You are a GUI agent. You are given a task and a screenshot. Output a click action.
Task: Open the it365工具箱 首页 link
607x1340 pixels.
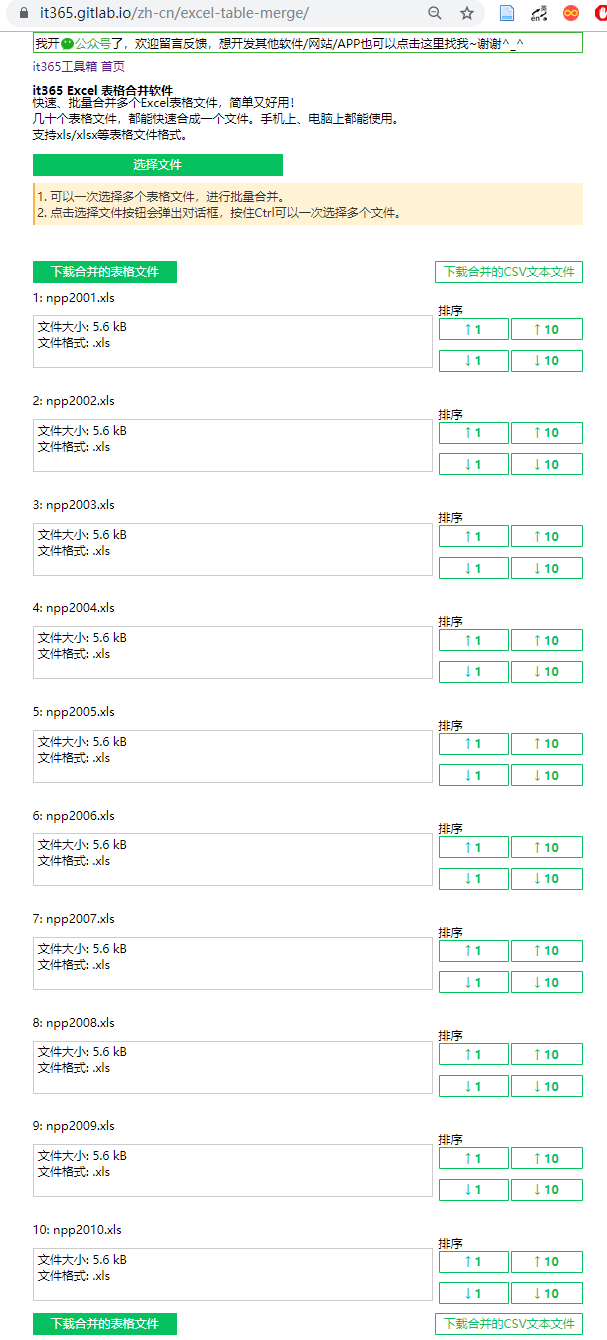[79, 66]
